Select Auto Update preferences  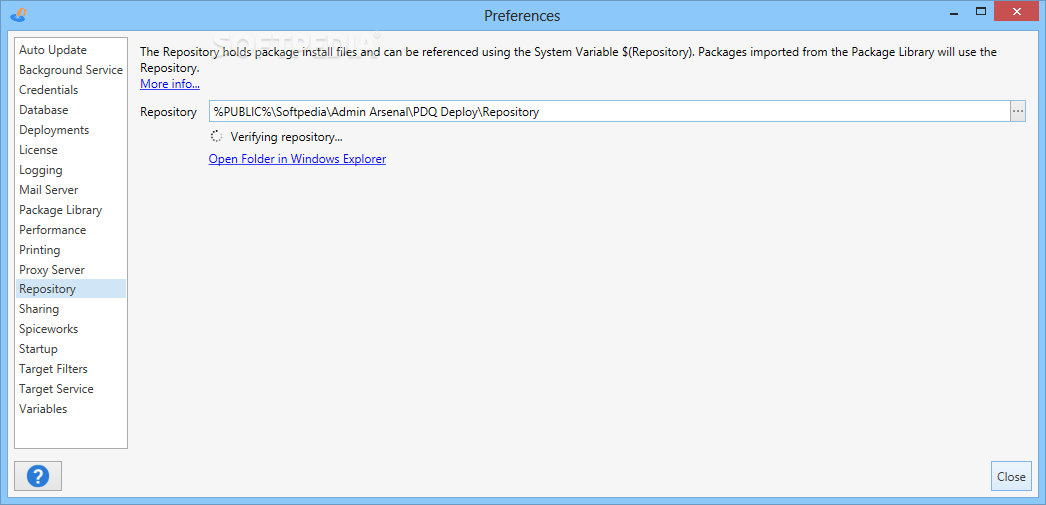click(71, 50)
